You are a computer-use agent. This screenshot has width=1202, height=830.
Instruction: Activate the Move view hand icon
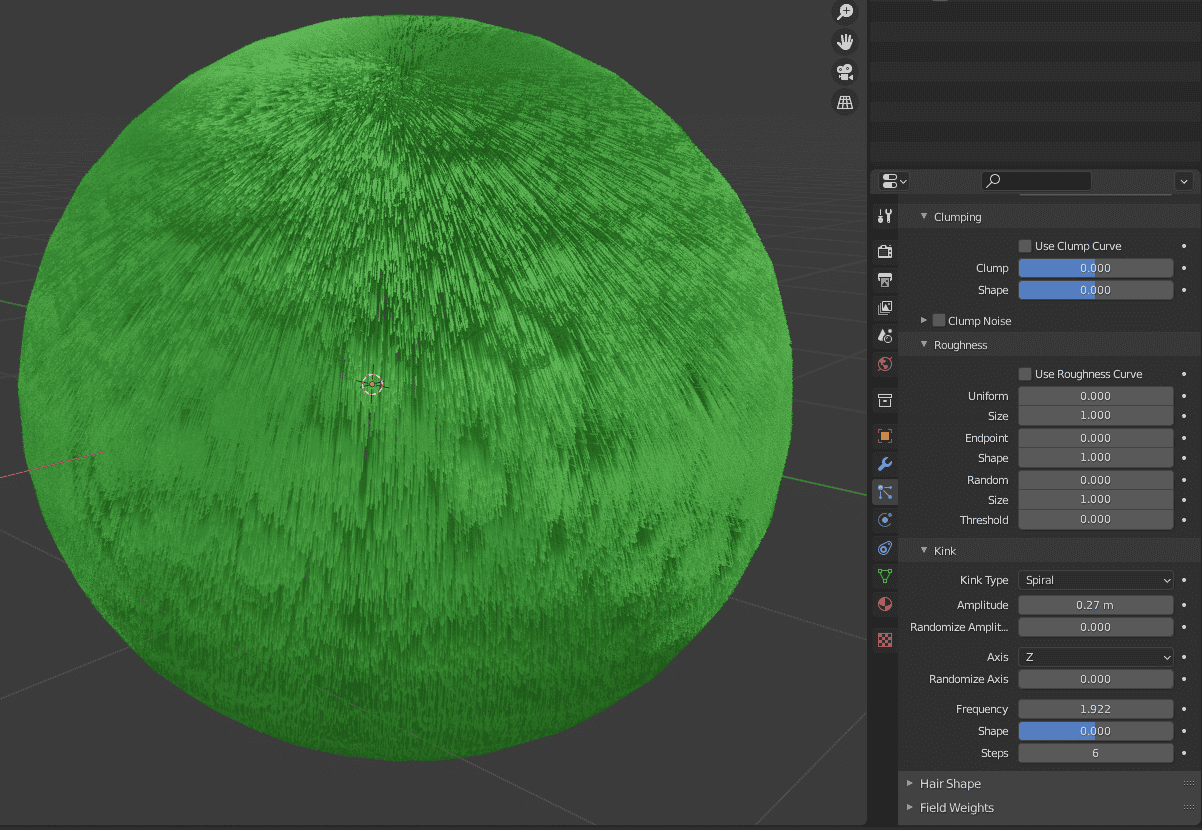click(x=845, y=41)
